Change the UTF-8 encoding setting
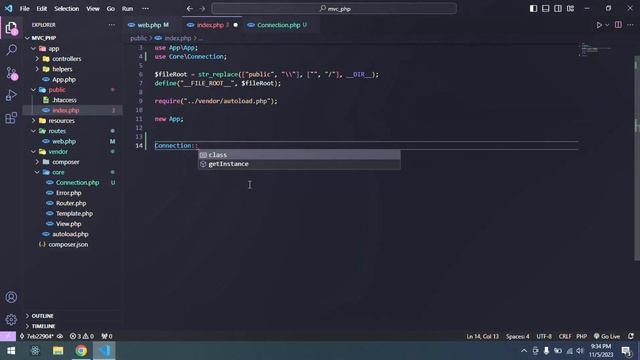 (544, 336)
